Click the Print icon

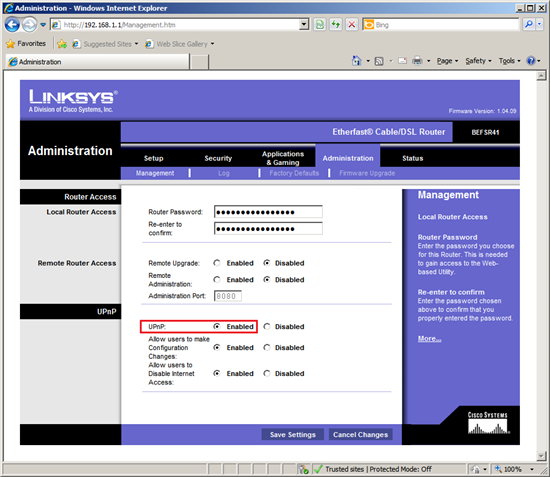pos(417,61)
